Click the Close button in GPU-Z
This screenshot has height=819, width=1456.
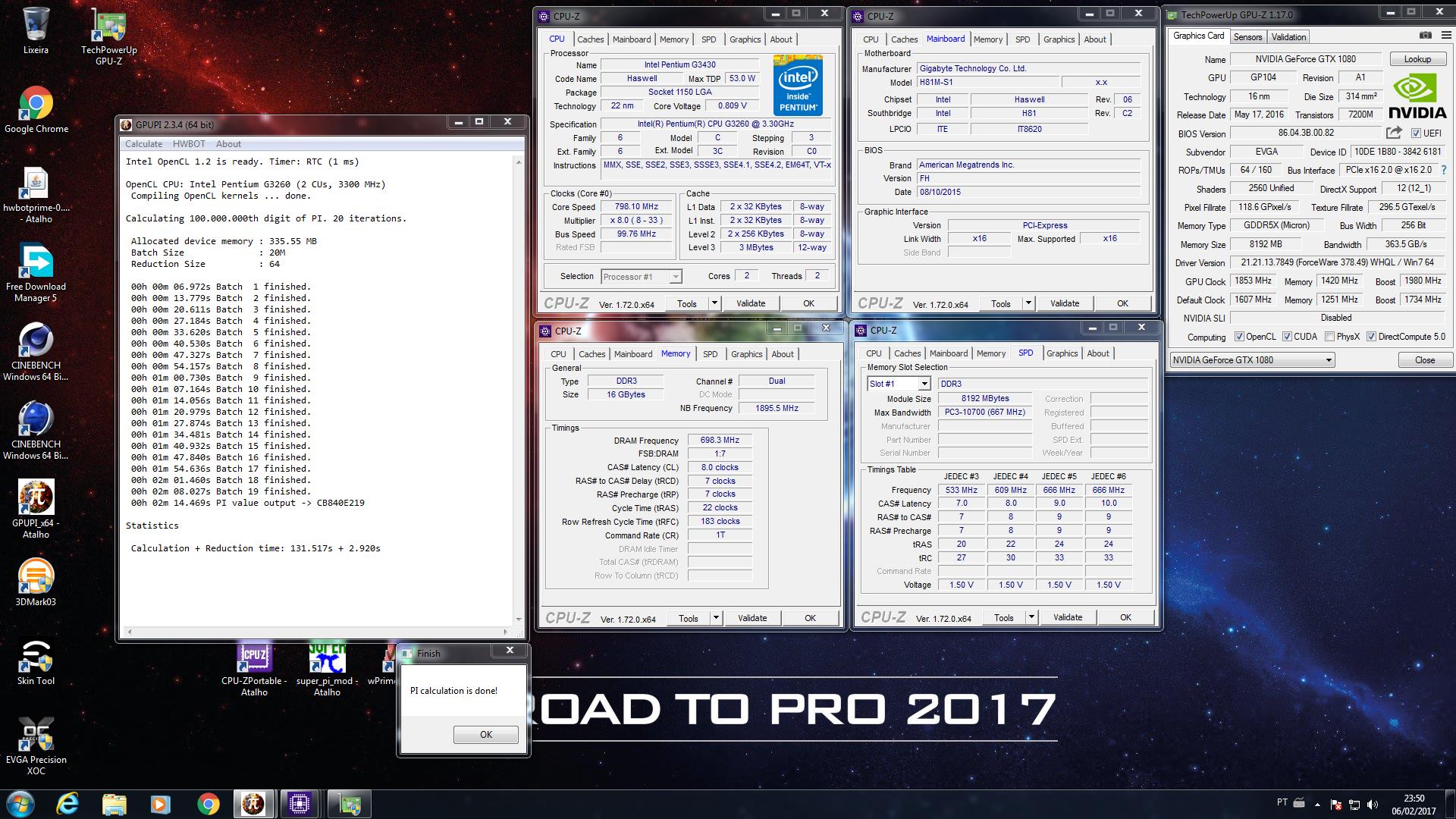click(x=1425, y=360)
